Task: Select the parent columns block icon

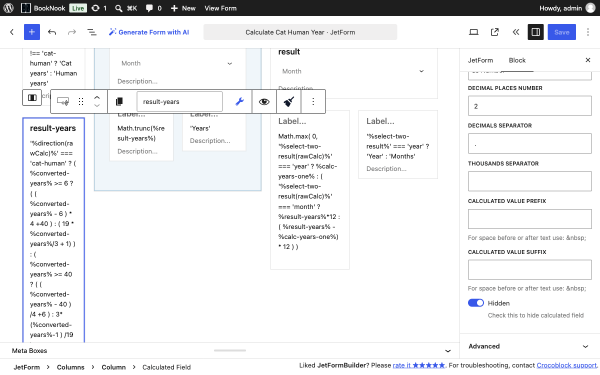Action: click(32, 98)
